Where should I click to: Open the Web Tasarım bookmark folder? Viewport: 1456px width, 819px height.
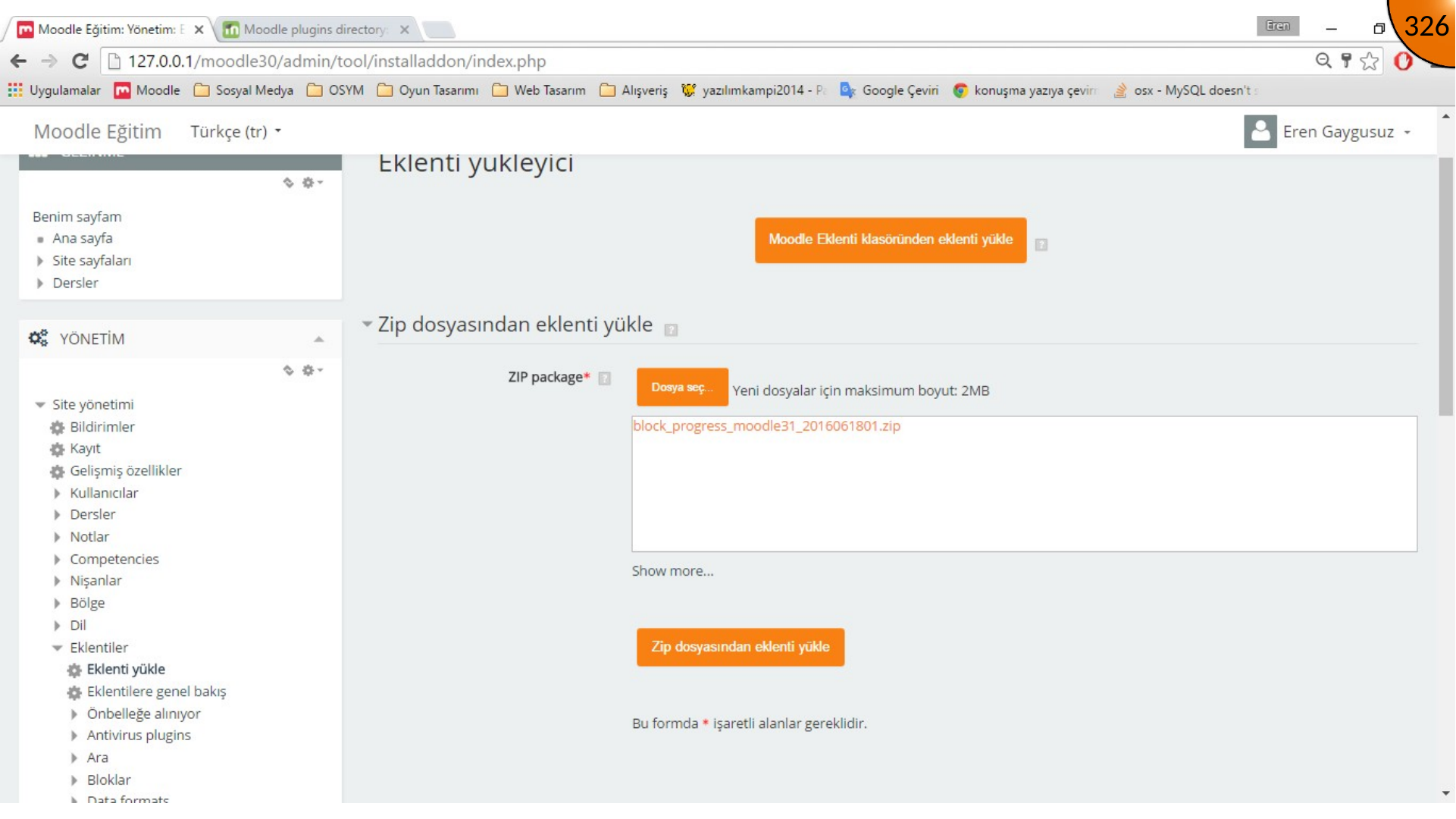[x=539, y=90]
